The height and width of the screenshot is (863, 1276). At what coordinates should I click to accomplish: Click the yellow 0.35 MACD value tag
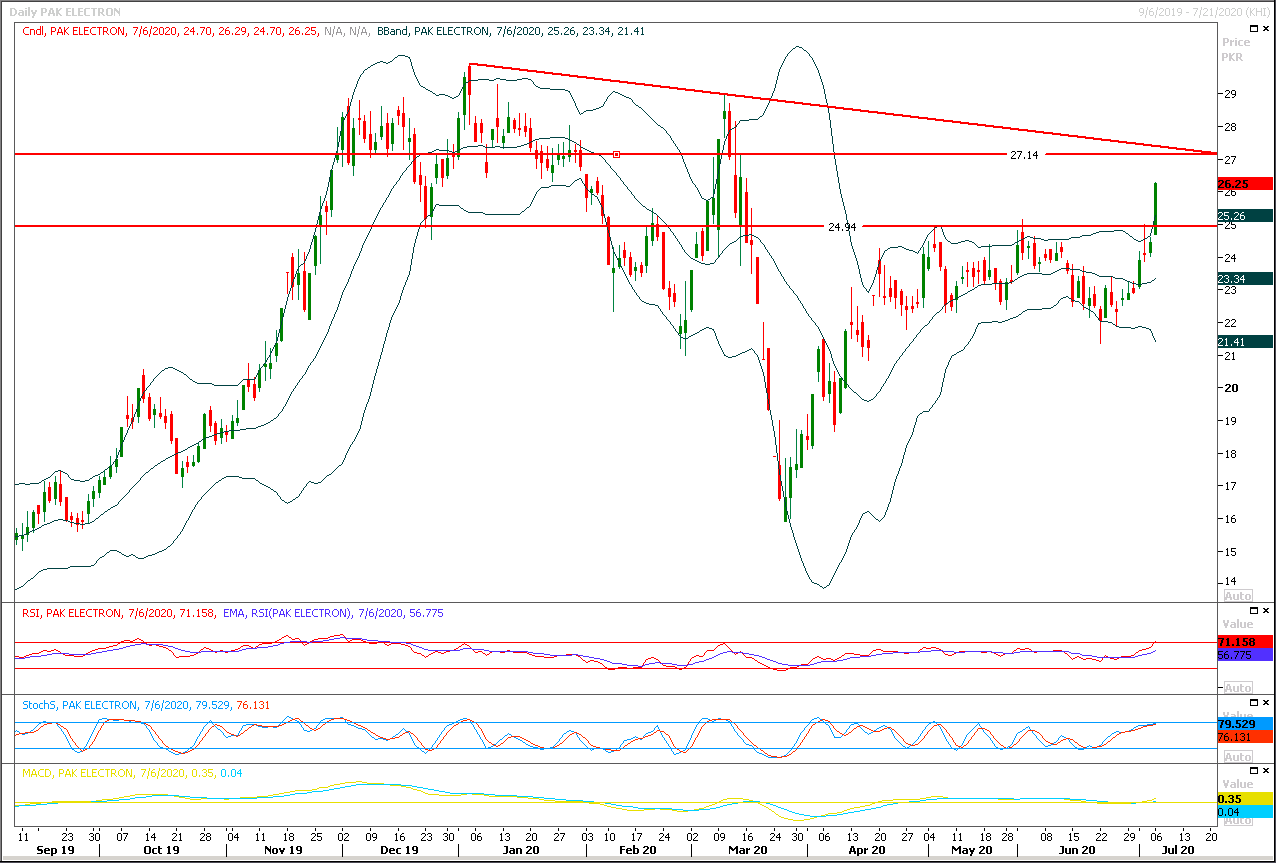1245,799
